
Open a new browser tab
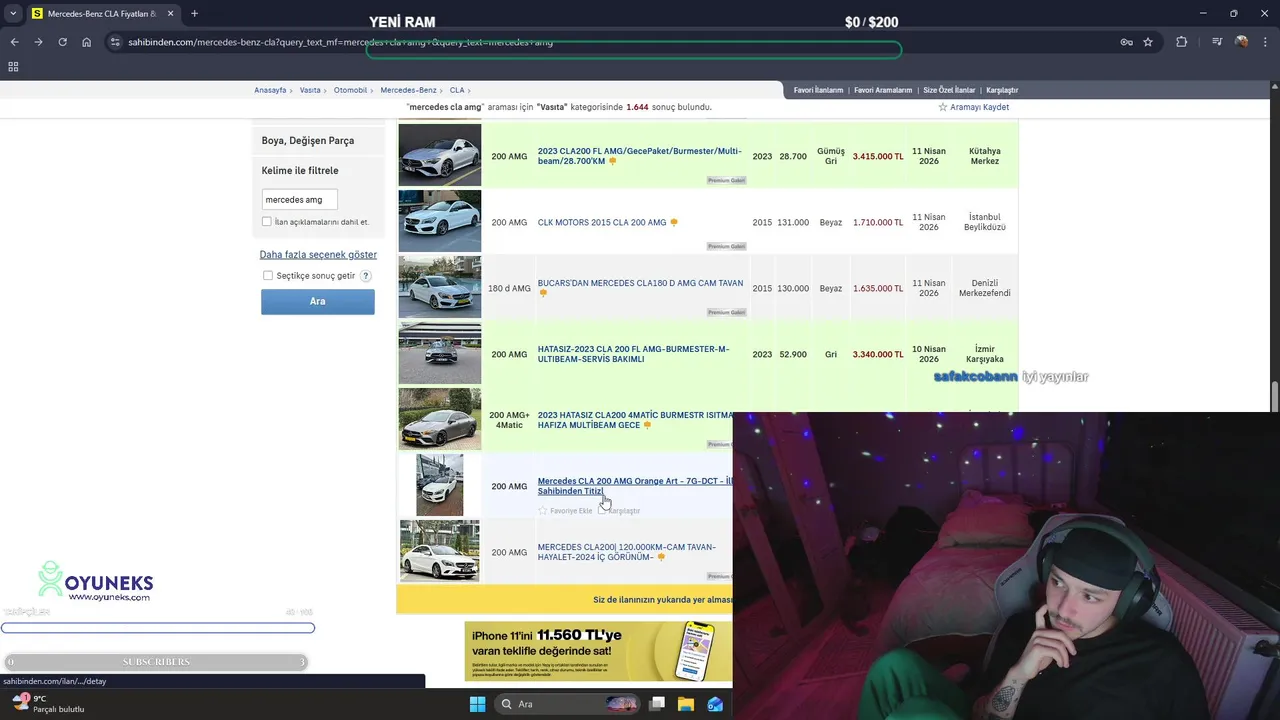194,14
